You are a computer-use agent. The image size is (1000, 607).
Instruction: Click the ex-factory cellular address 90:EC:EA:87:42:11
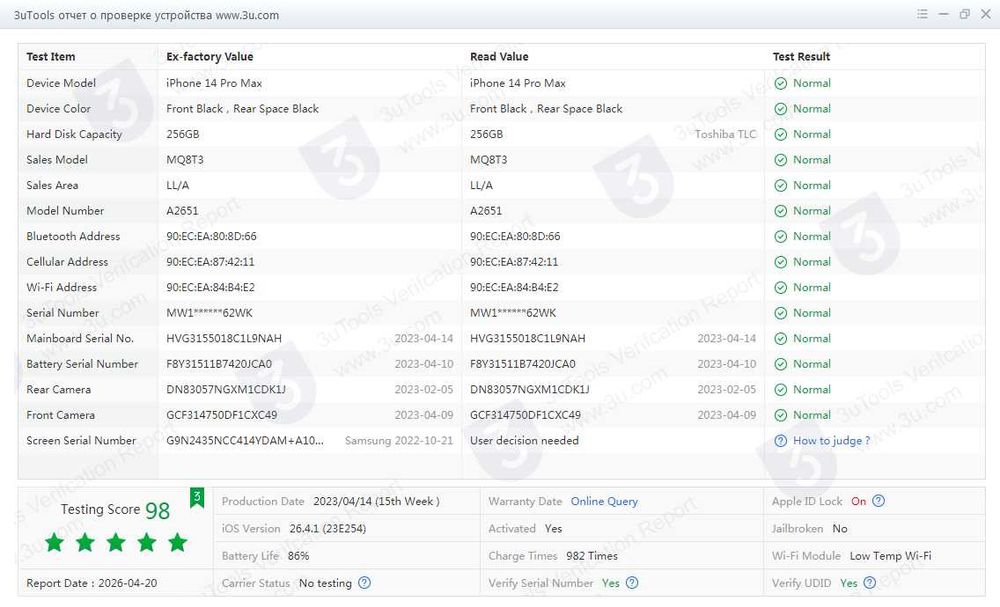point(210,262)
